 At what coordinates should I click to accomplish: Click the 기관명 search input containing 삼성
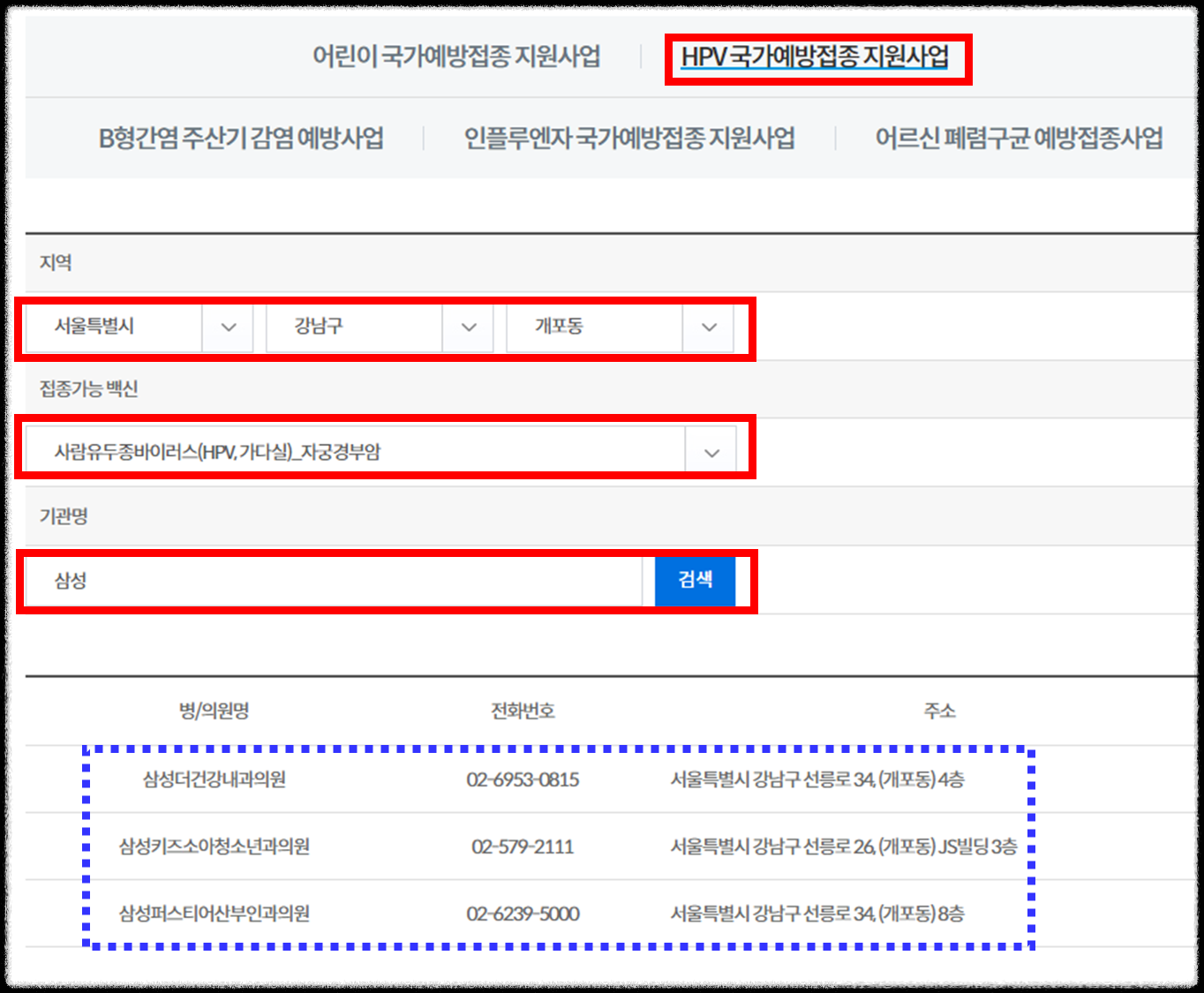click(335, 582)
